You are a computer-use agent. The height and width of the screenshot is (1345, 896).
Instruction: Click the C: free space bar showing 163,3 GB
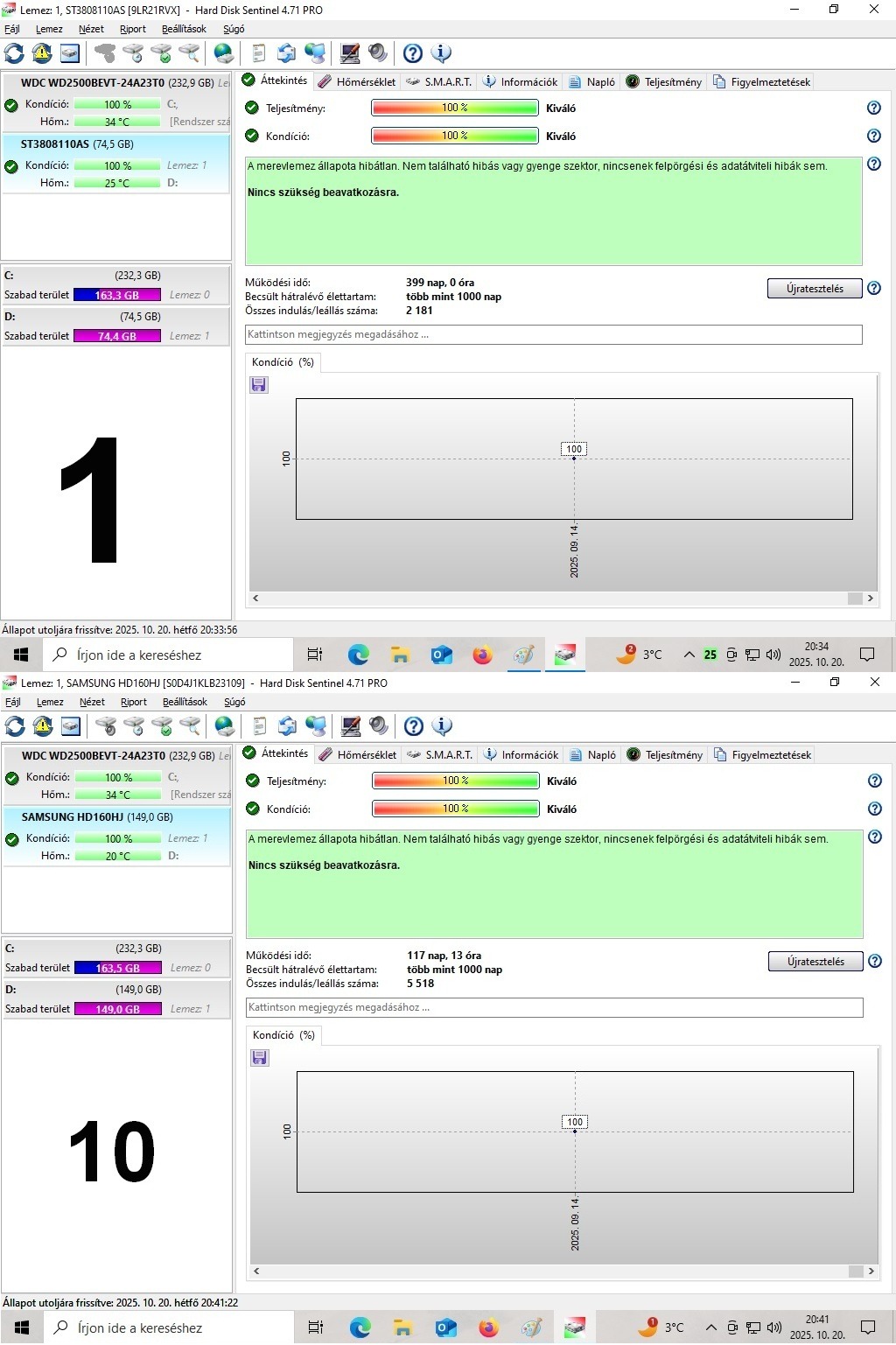[x=117, y=295]
